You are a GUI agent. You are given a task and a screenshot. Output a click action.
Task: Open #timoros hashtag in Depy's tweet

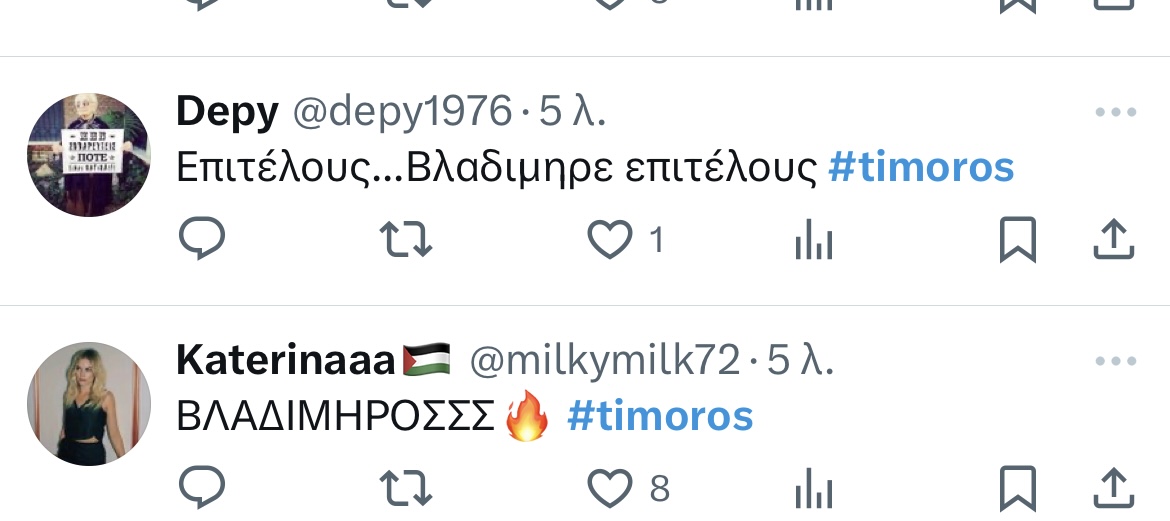coord(922,167)
